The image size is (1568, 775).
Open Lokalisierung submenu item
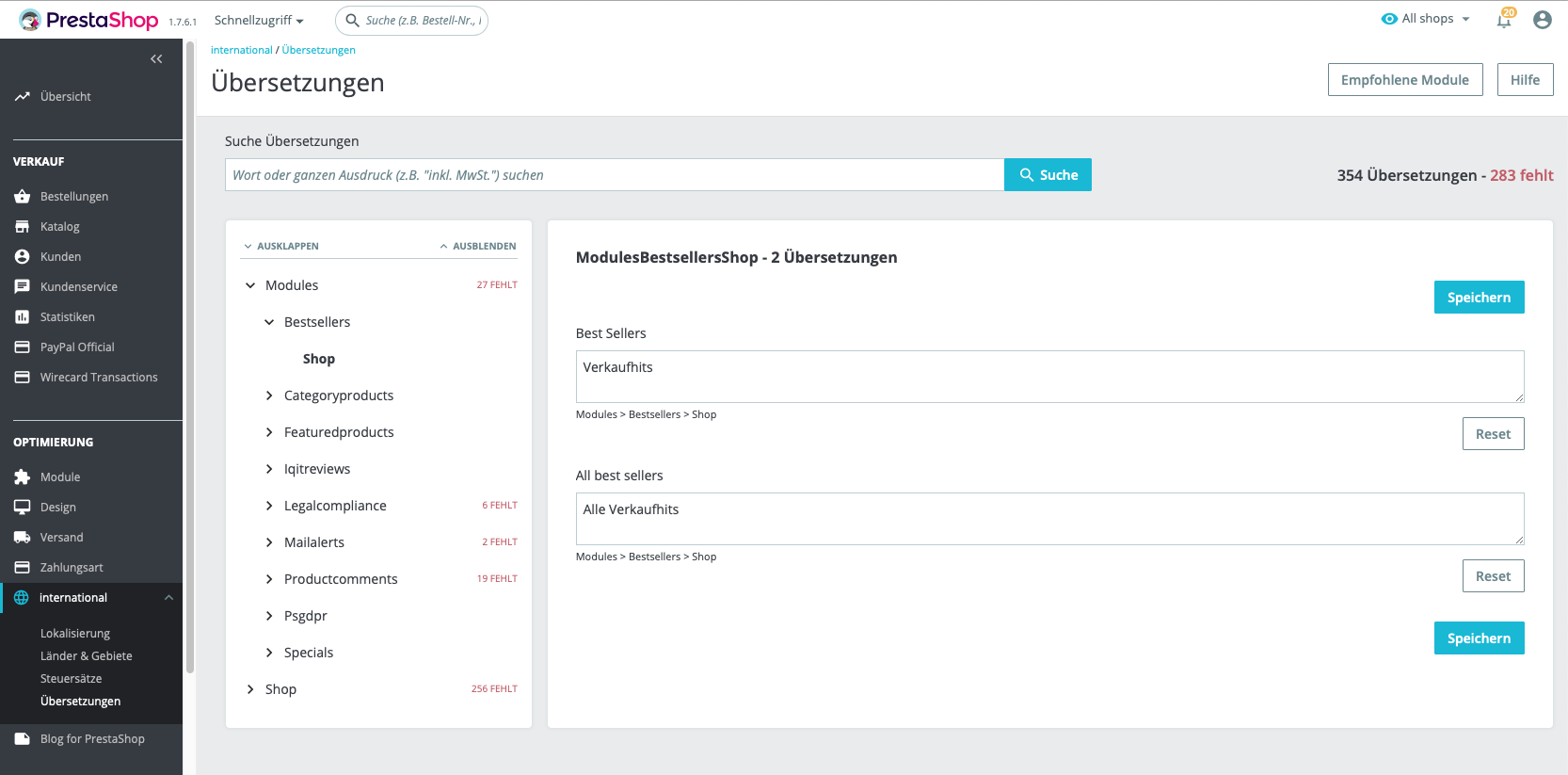click(75, 634)
